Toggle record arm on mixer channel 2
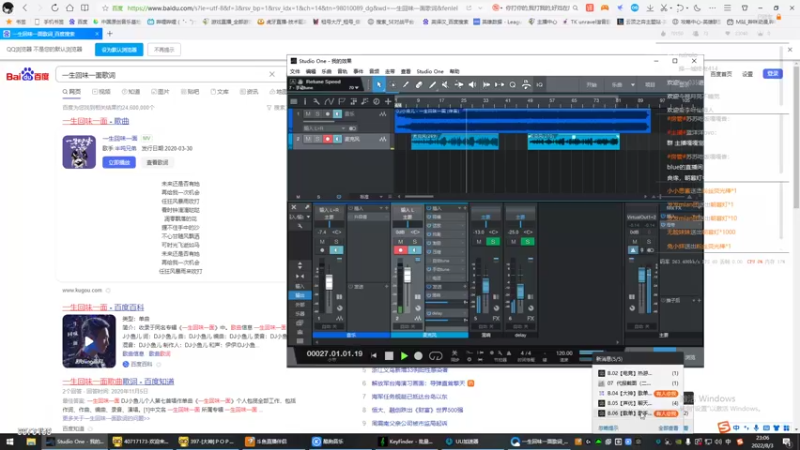The width and height of the screenshot is (800, 450). (x=401, y=250)
